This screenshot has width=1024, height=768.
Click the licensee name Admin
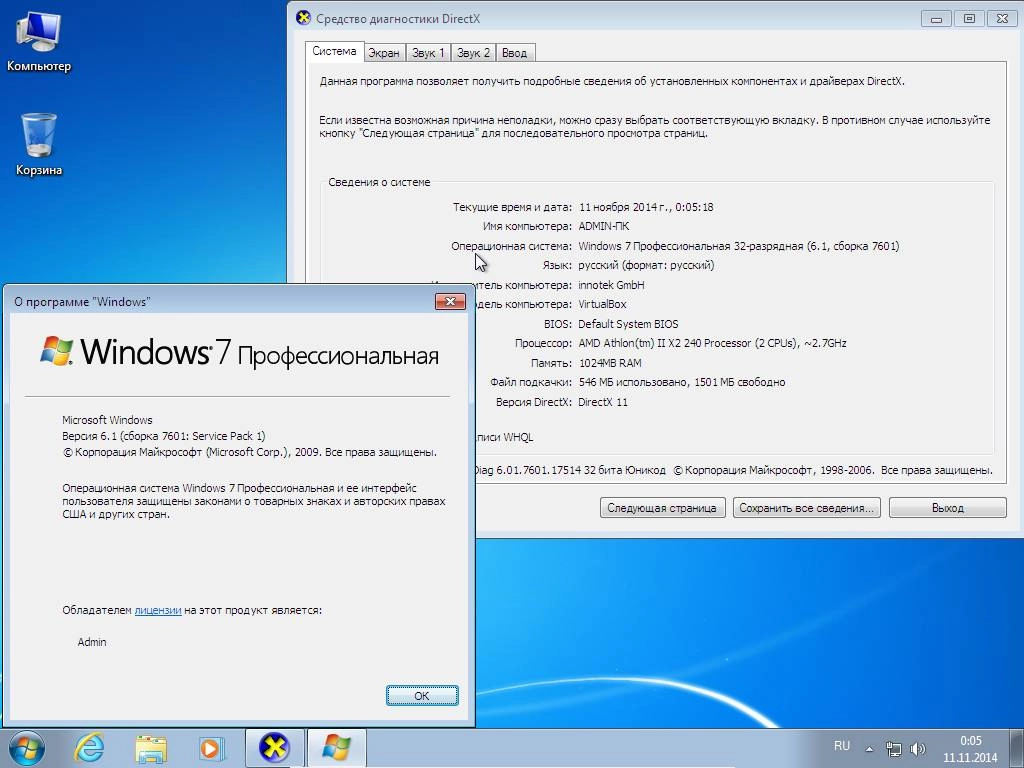(x=91, y=642)
